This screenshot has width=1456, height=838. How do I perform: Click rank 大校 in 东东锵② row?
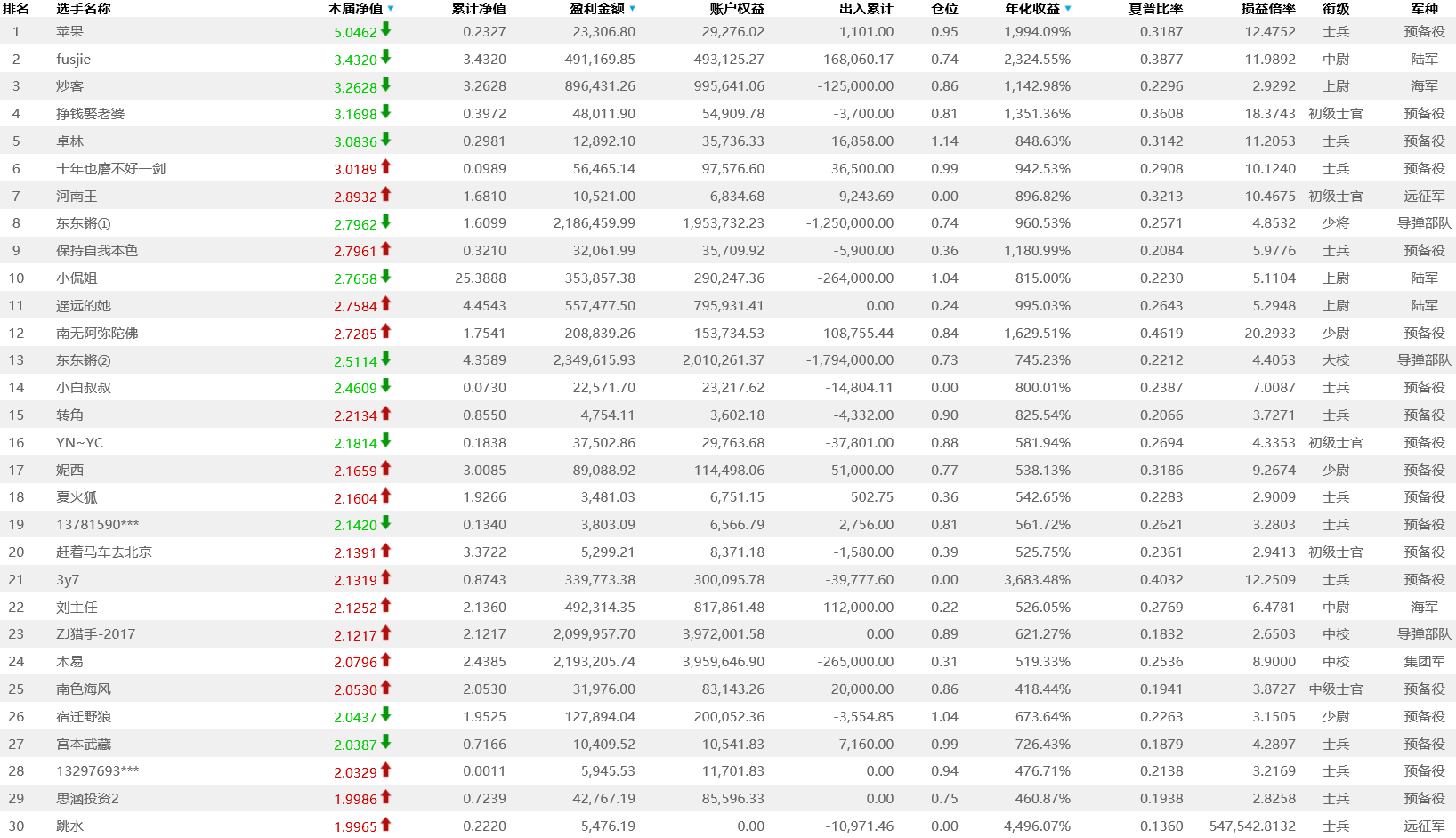[1336, 360]
